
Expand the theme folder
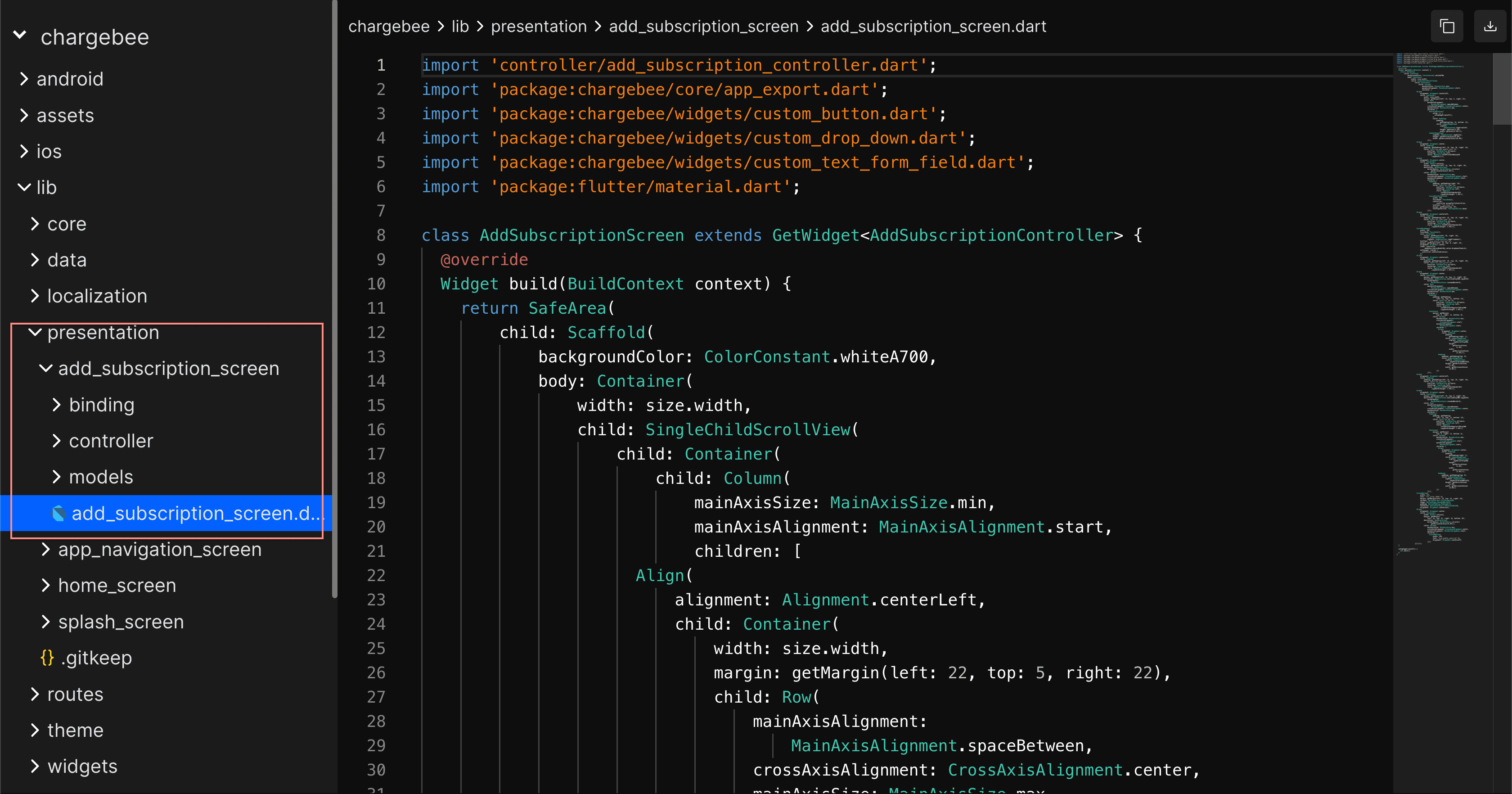click(35, 731)
